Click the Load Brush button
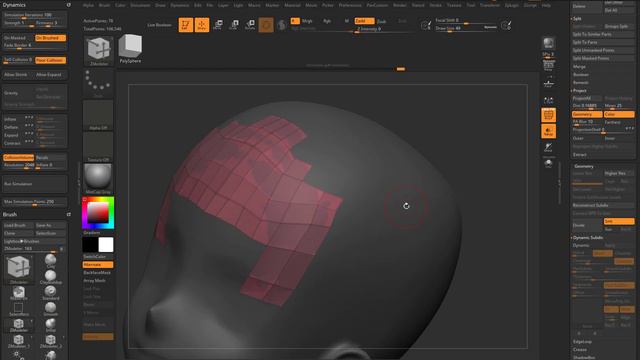This screenshot has width=640, height=360. pos(18,225)
